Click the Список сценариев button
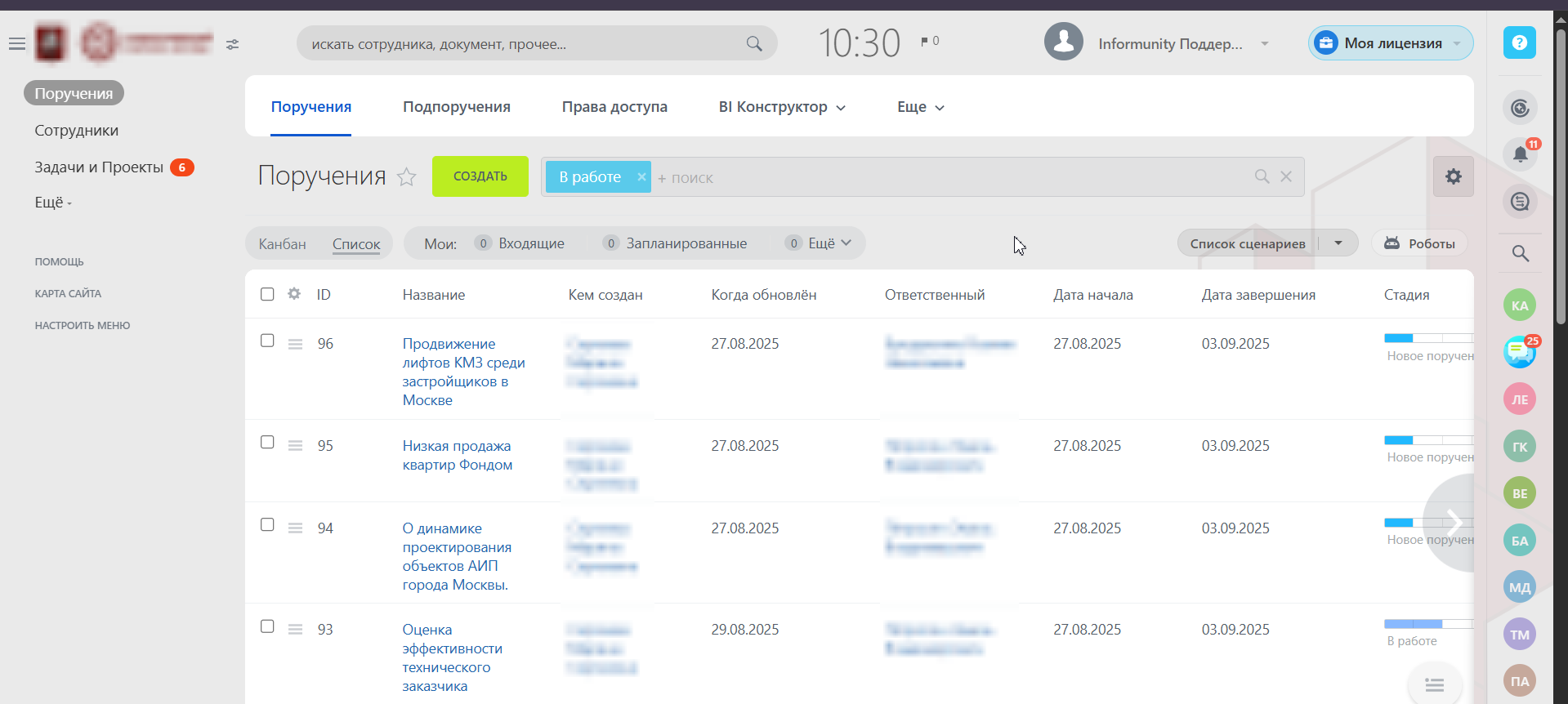The height and width of the screenshot is (704, 1568). tap(1248, 243)
